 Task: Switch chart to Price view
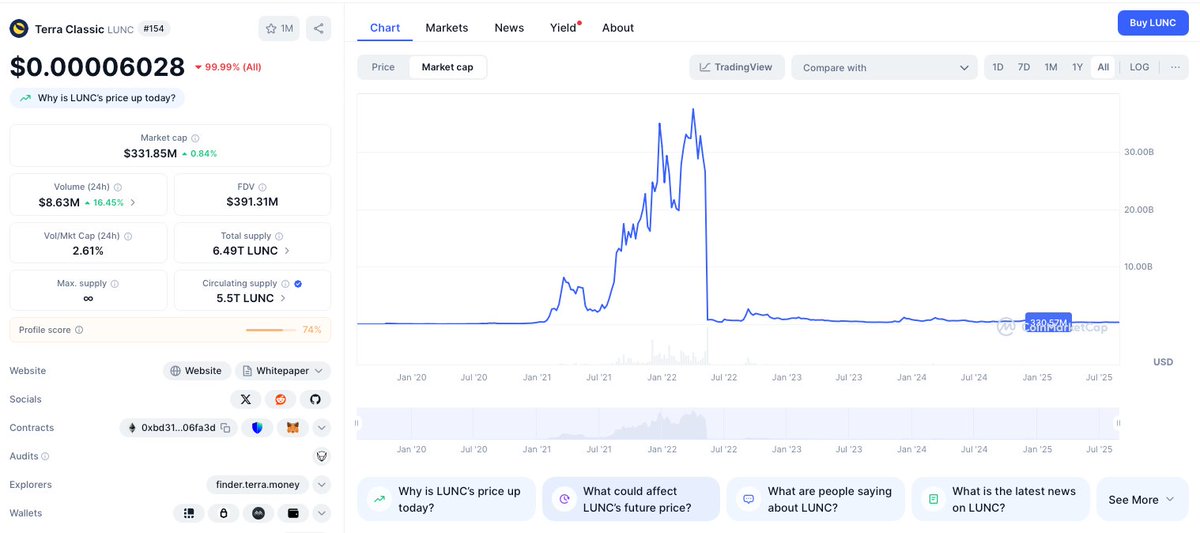click(383, 67)
